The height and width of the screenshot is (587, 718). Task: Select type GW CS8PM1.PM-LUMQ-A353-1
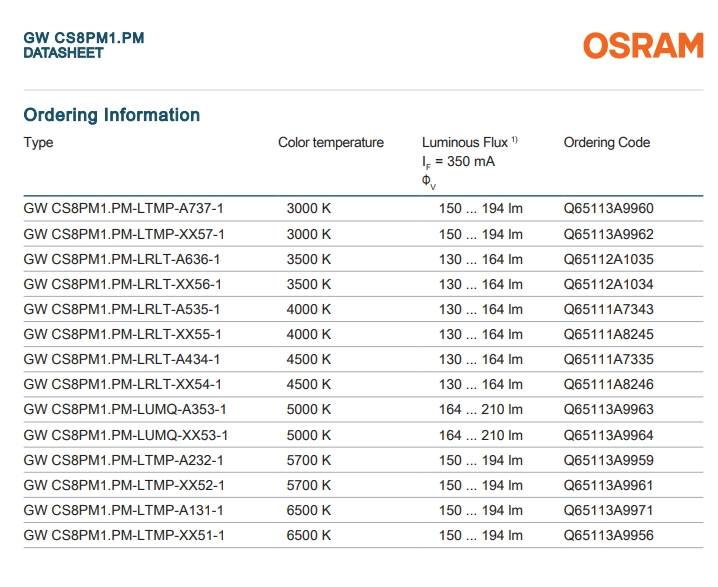coord(125,409)
